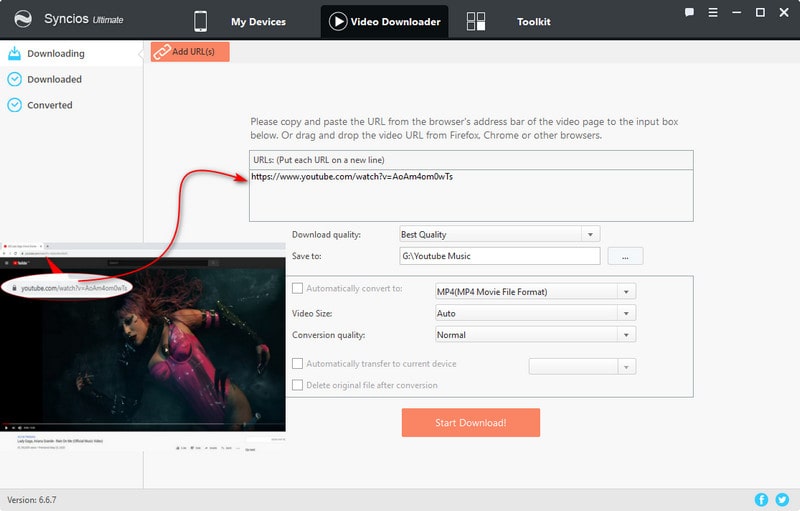The image size is (800, 511).
Task: Open the hamburger menu icon
Action: tap(713, 12)
